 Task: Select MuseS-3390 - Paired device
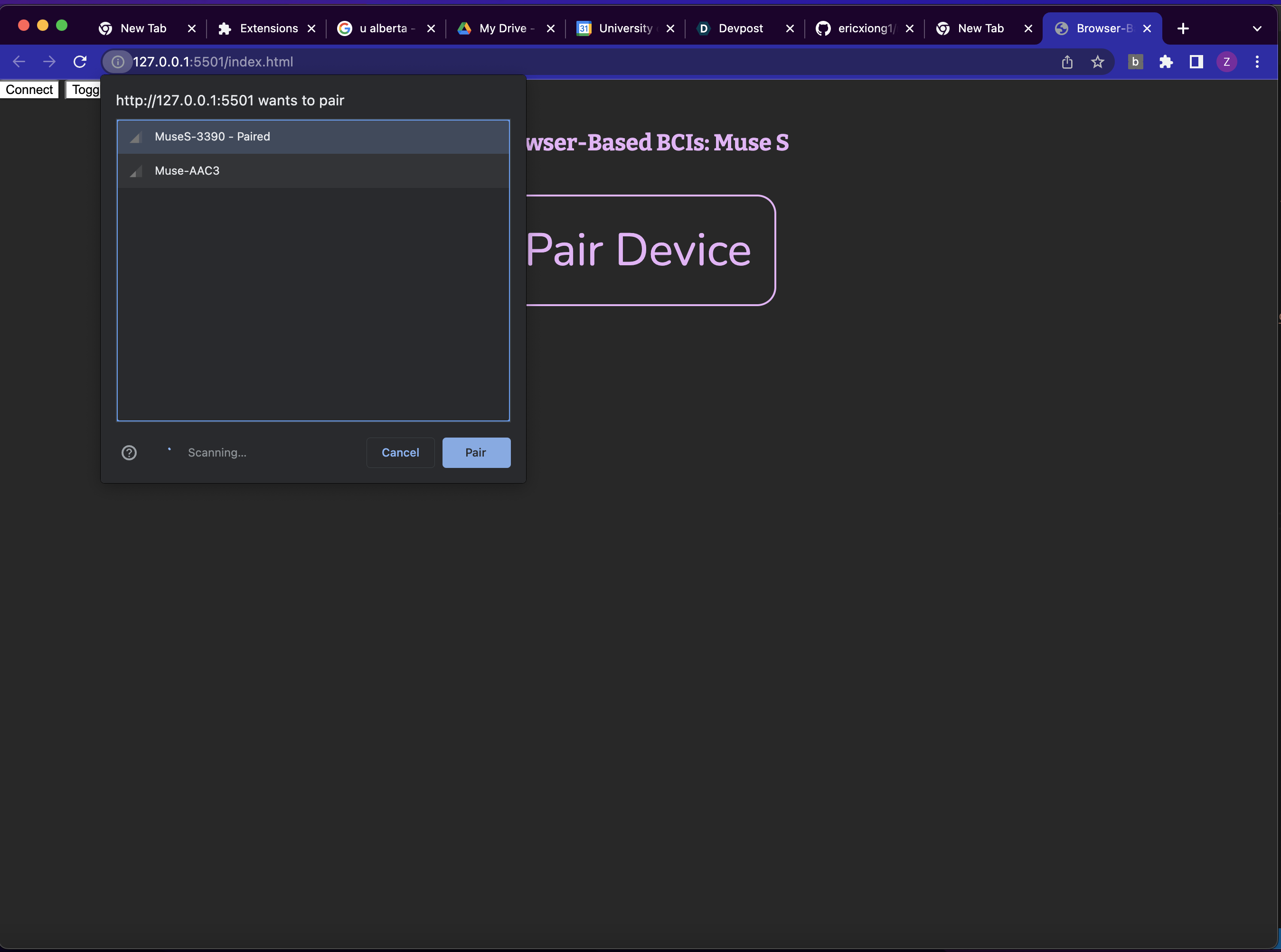(x=313, y=137)
